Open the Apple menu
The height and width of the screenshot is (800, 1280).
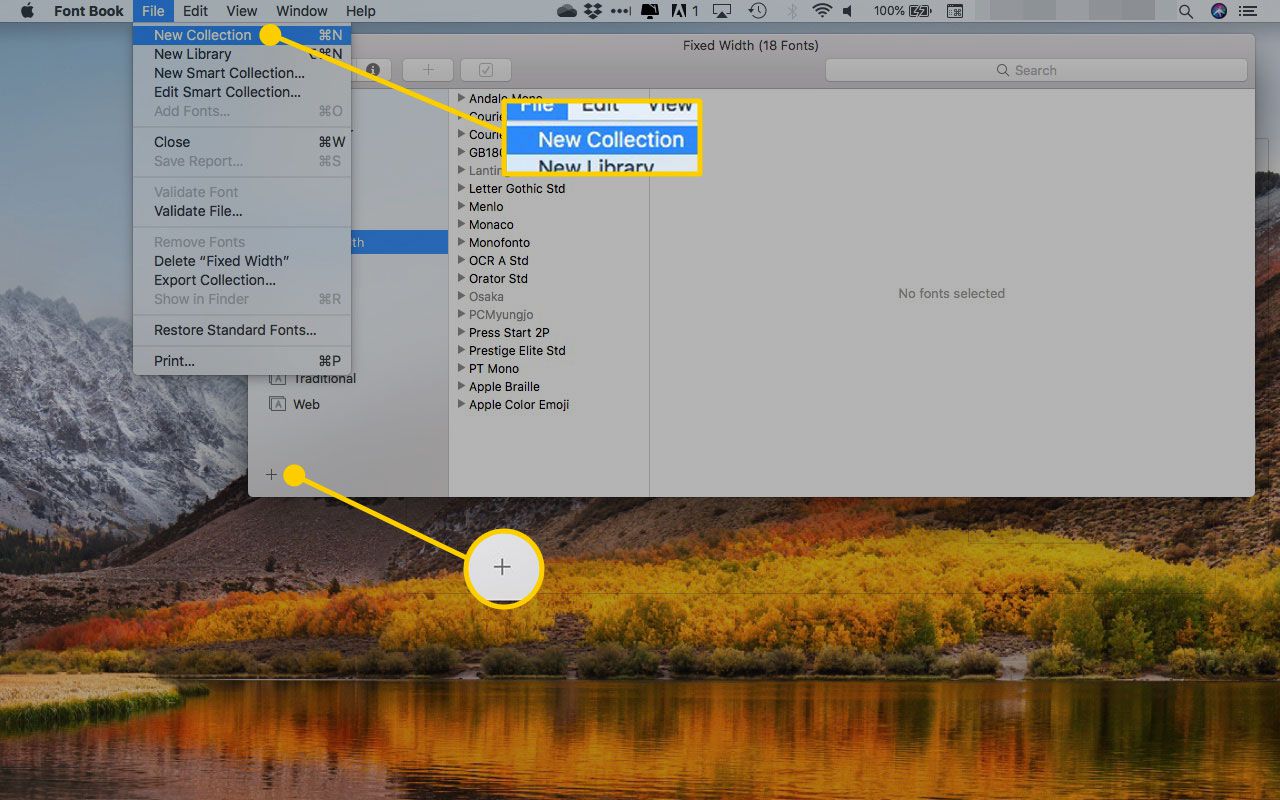point(27,11)
